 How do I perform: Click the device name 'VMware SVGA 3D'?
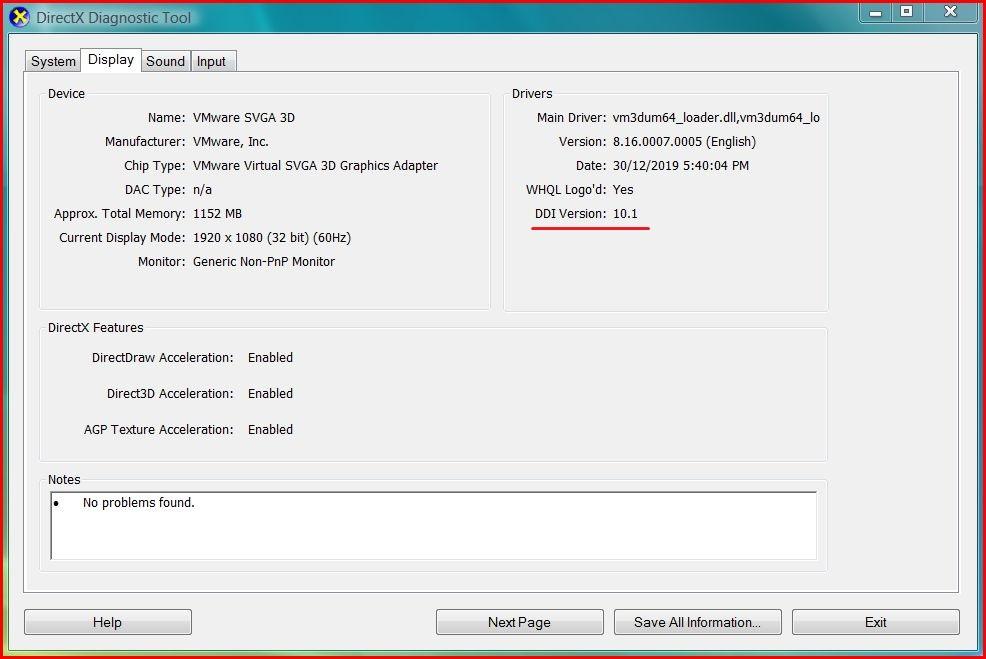244,118
